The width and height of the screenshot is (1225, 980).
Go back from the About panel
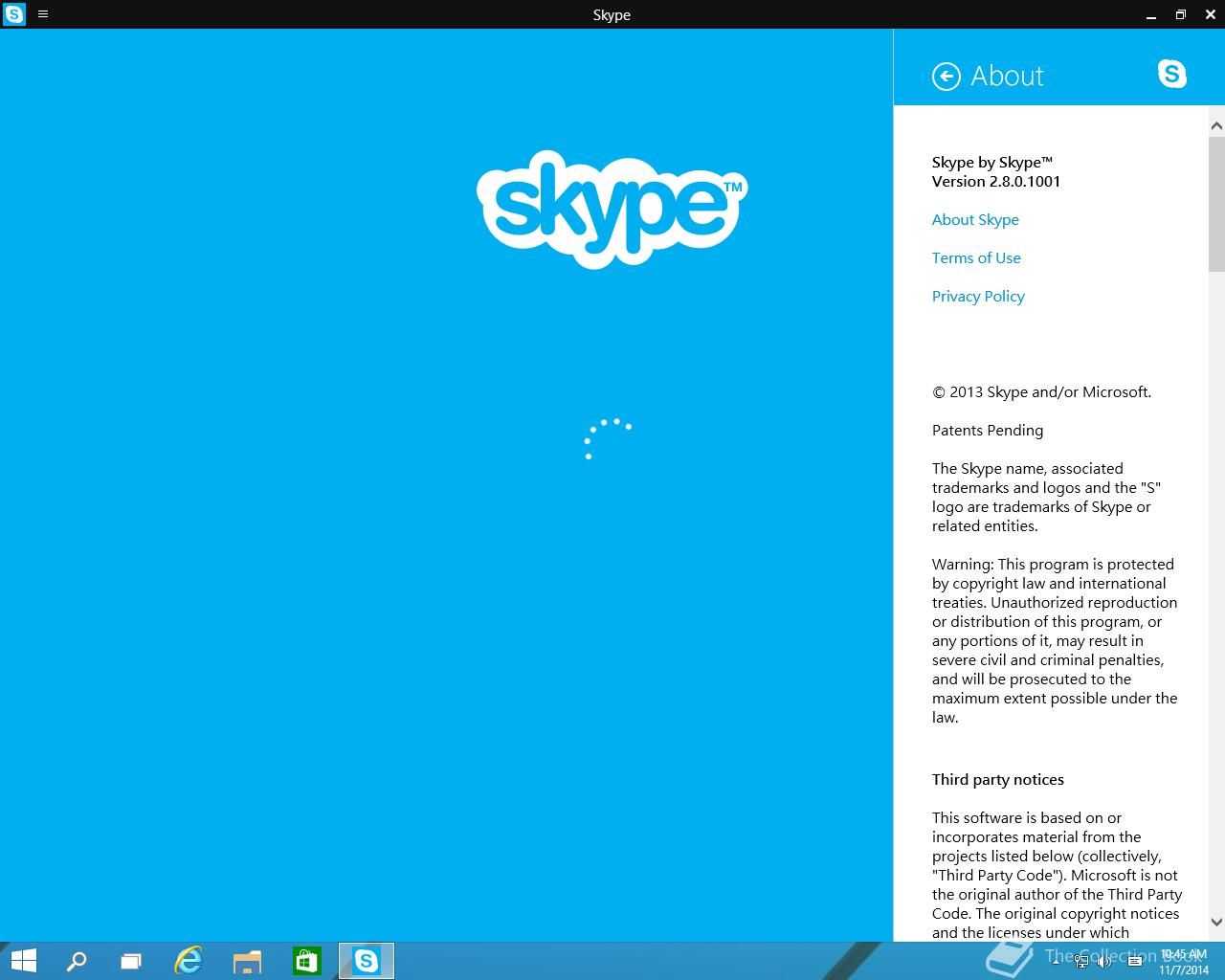pyautogui.click(x=946, y=77)
